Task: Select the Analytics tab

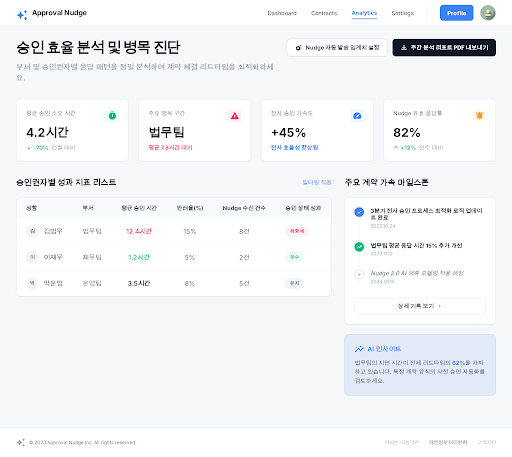Action: pyautogui.click(x=364, y=13)
